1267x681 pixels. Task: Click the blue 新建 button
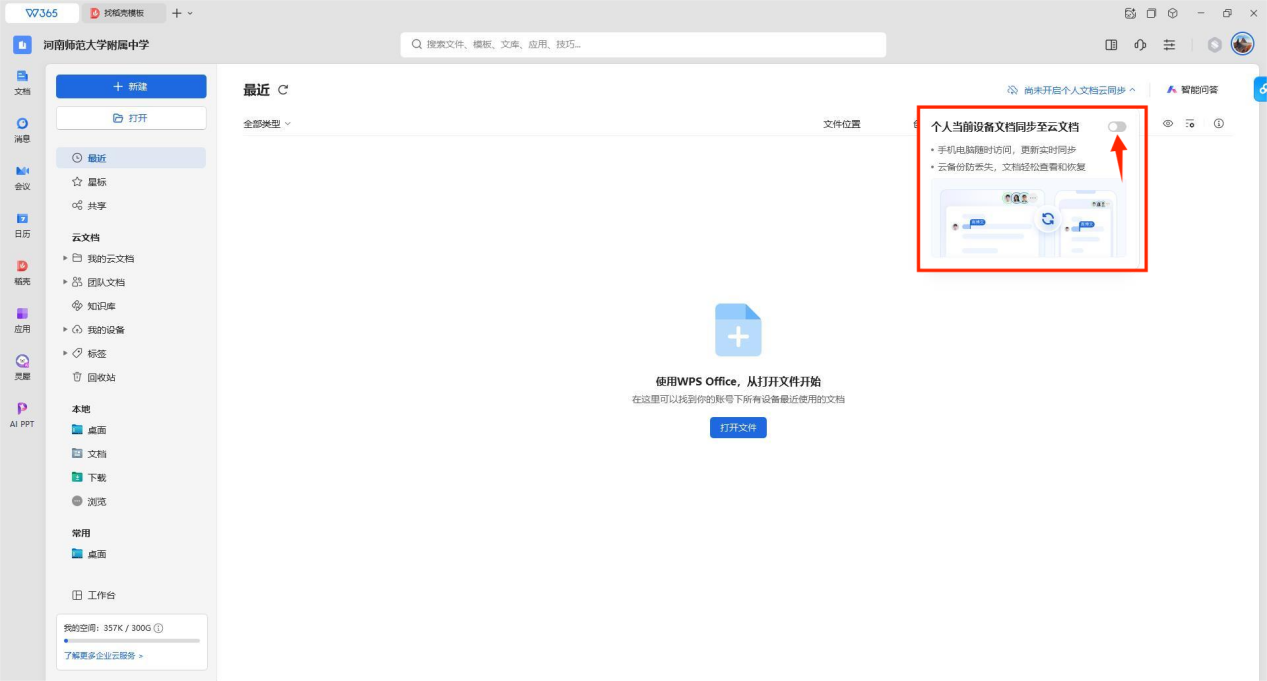click(131, 87)
